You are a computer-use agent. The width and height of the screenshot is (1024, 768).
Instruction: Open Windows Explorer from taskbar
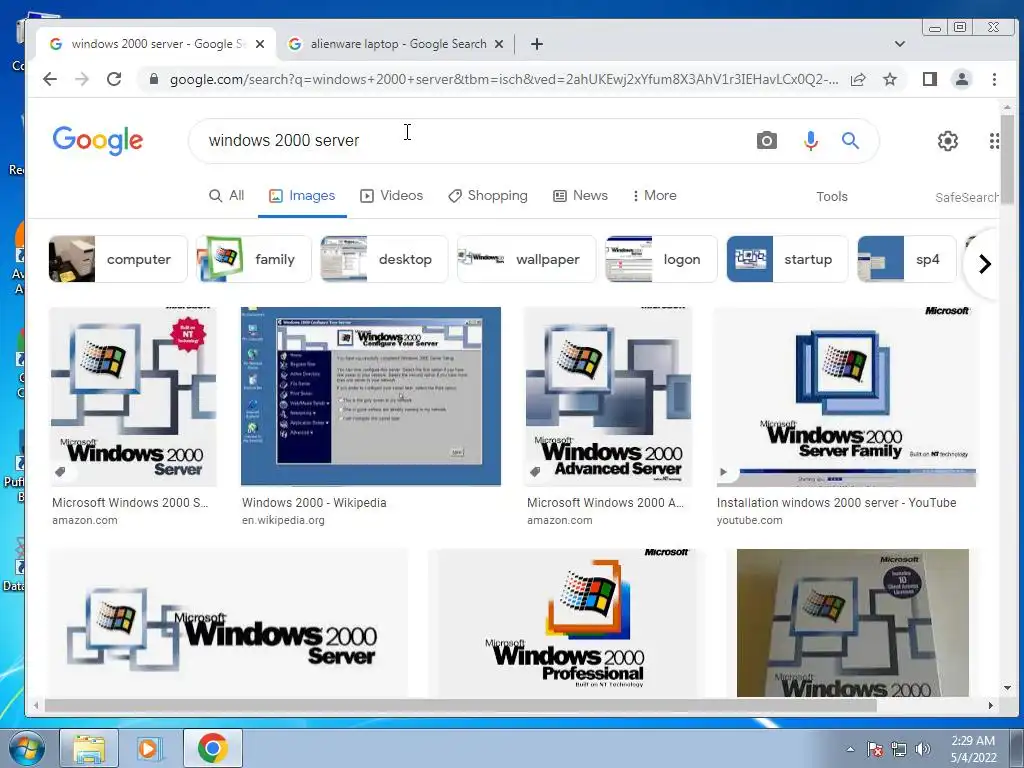(89, 748)
